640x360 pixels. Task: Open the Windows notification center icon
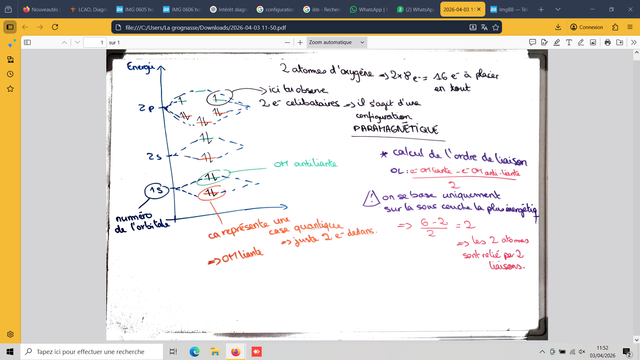tap(627, 351)
